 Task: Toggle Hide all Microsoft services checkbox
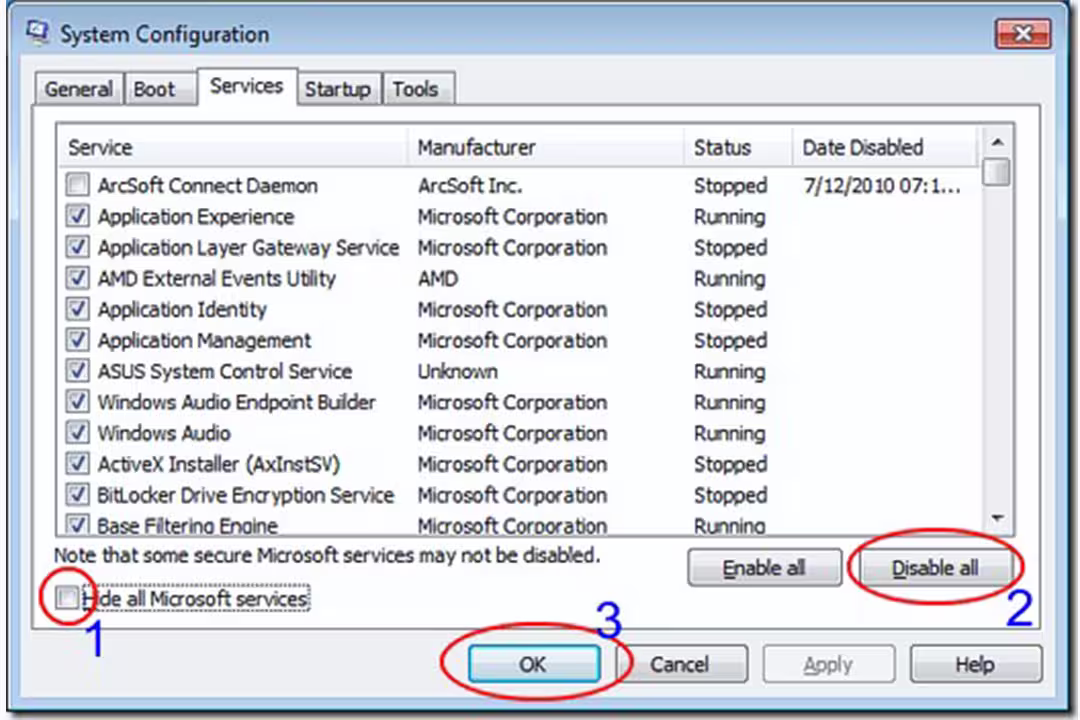point(68,599)
